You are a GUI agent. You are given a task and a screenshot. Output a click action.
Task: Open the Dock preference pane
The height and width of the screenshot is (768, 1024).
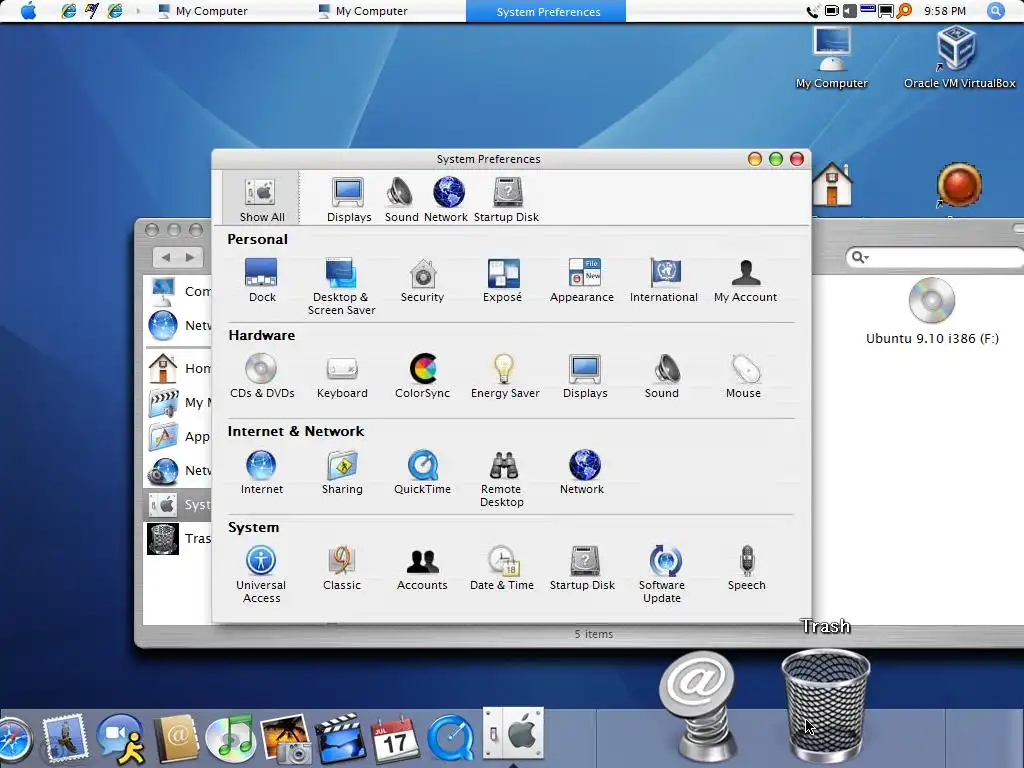pyautogui.click(x=261, y=280)
